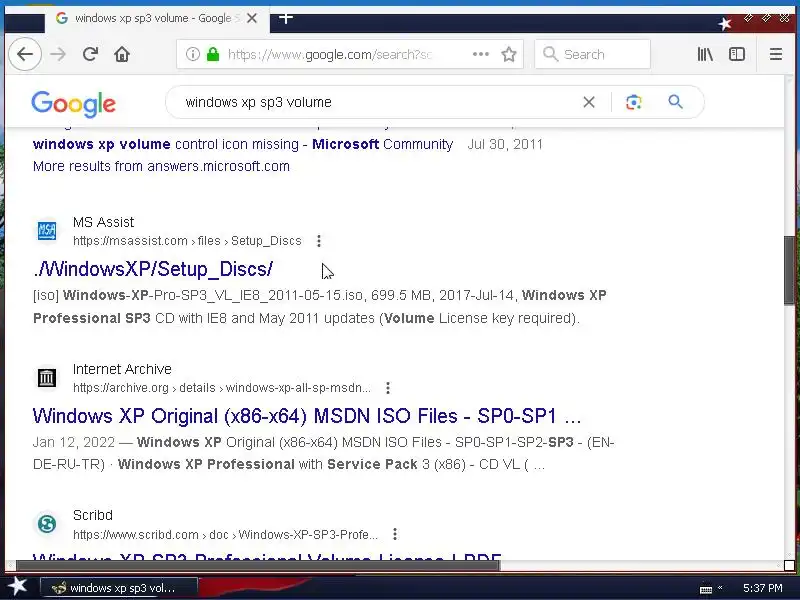The width and height of the screenshot is (800, 600).
Task: Click the vertical scrollbar thumb
Action: click(x=791, y=270)
